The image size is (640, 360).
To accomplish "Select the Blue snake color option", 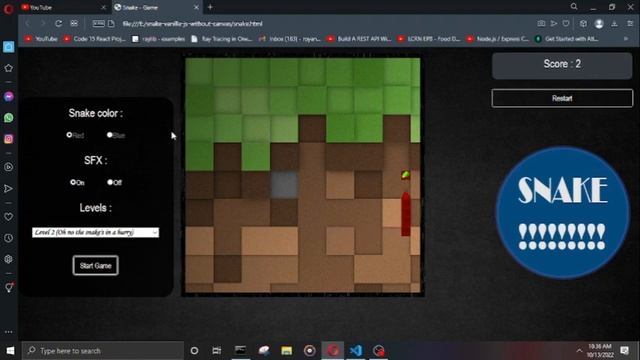I will pyautogui.click(x=109, y=135).
